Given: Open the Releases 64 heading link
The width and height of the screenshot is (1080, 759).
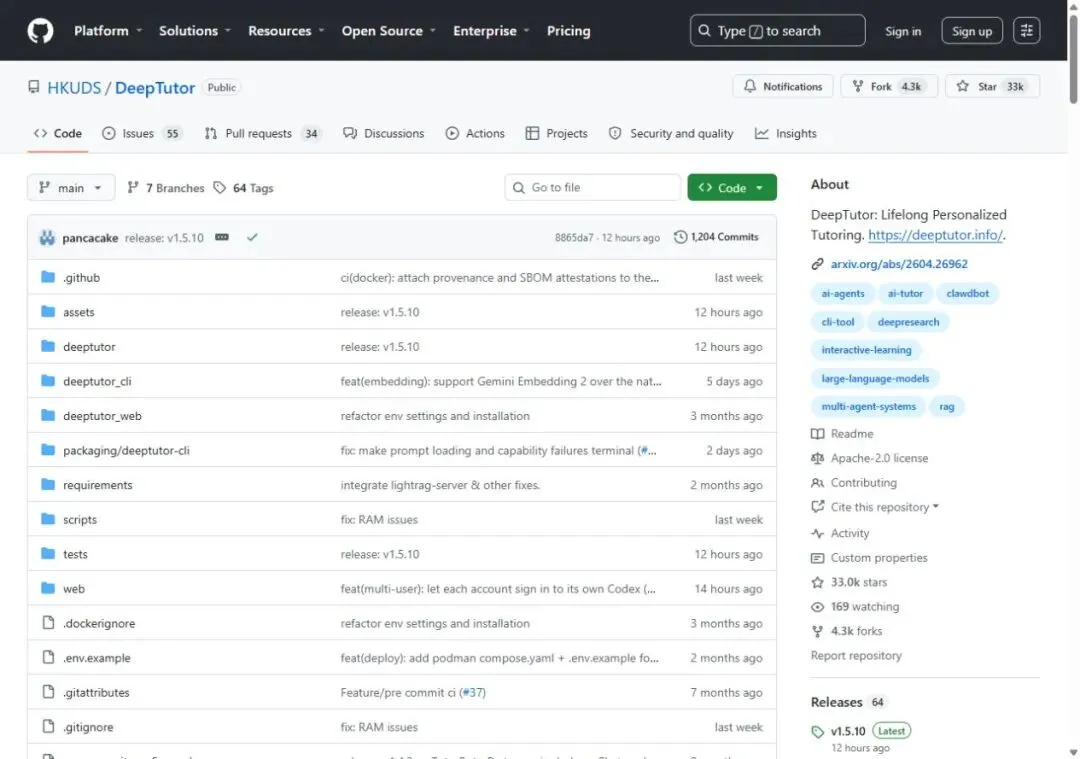Looking at the screenshot, I should (847, 702).
